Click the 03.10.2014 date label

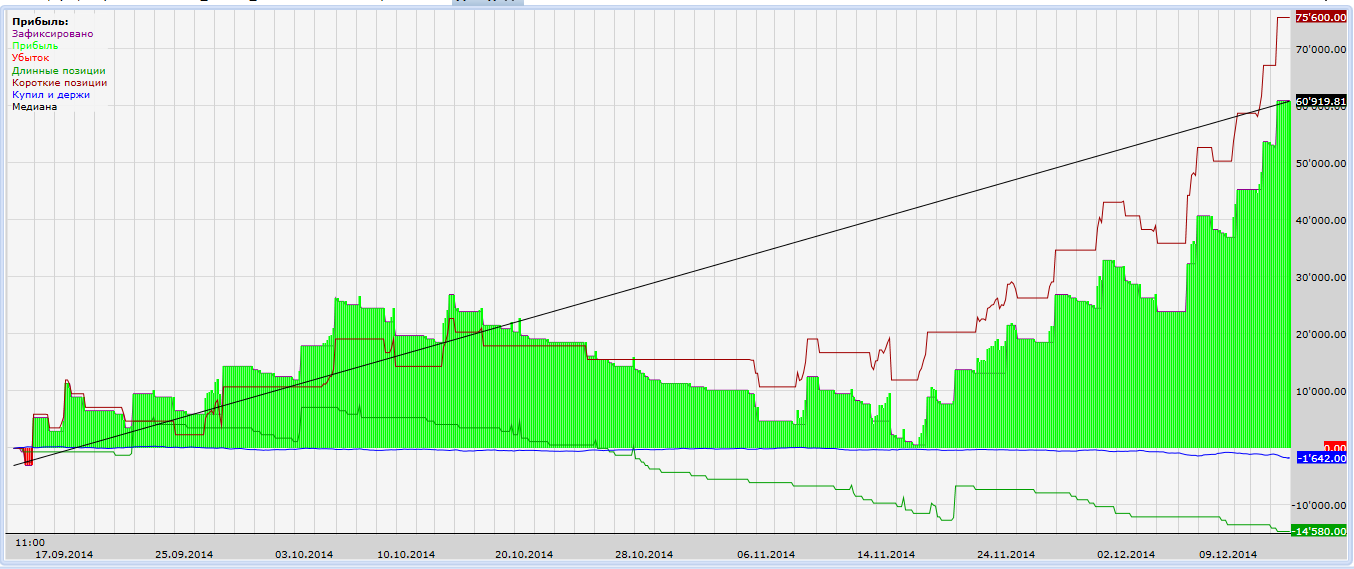click(x=304, y=554)
